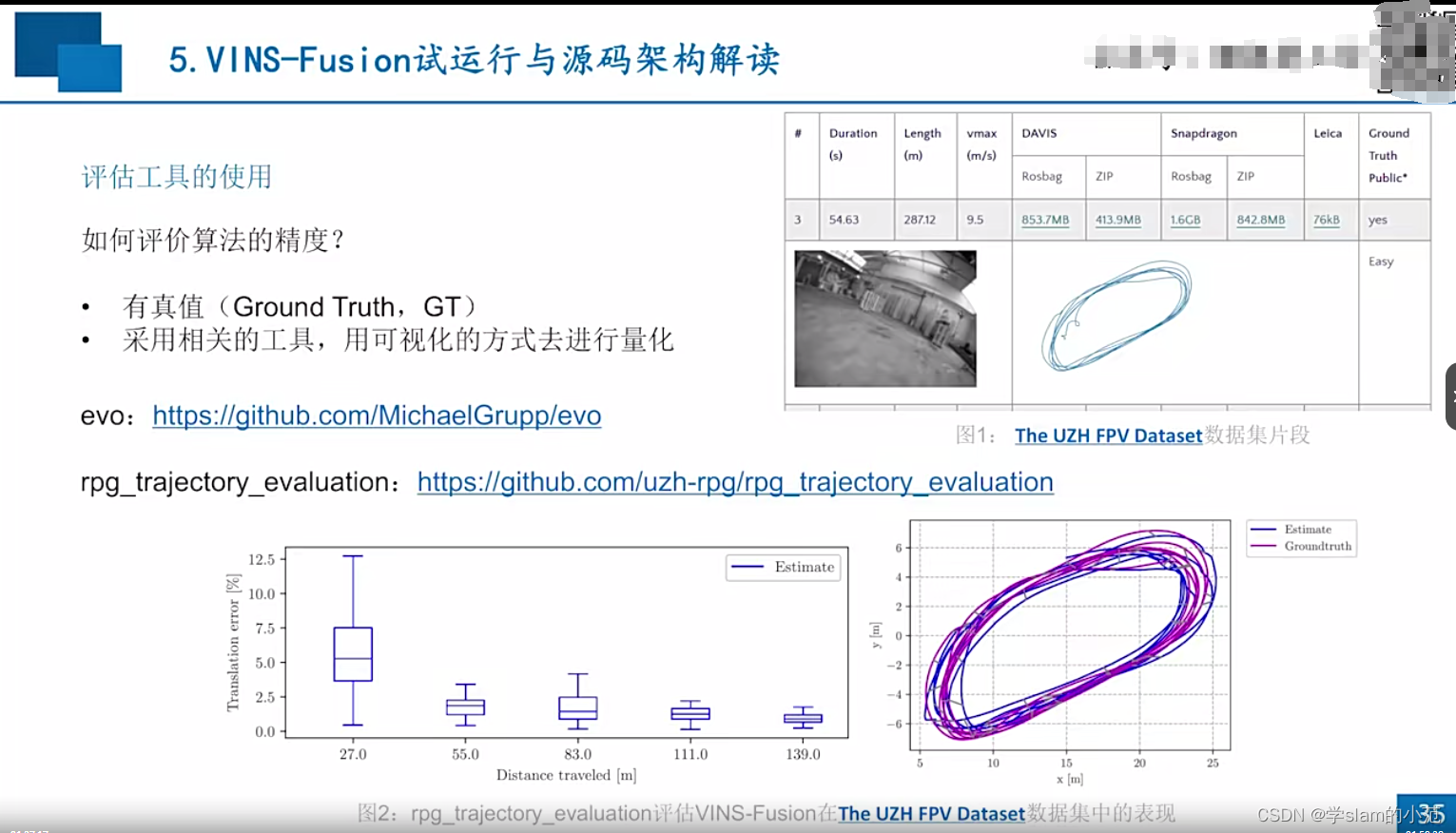This screenshot has width=1456, height=833.
Task: Open The UZH FPV Dataset link under 图1
Action: coord(1107,436)
